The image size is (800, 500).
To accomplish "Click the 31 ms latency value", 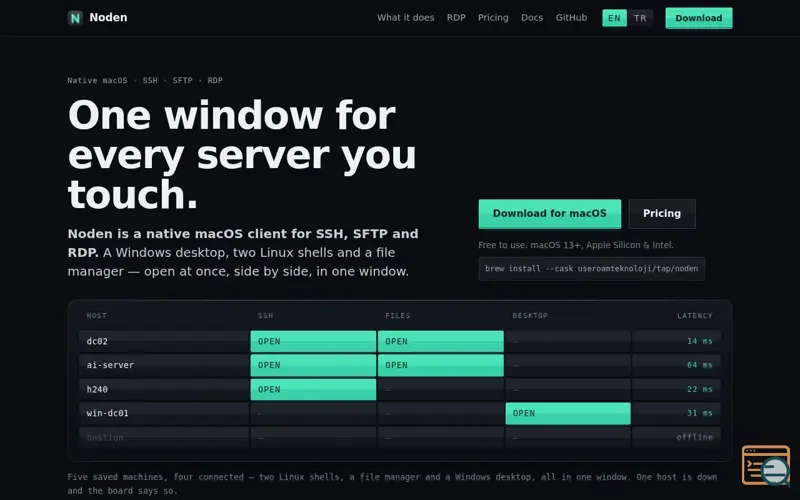I will pos(699,413).
